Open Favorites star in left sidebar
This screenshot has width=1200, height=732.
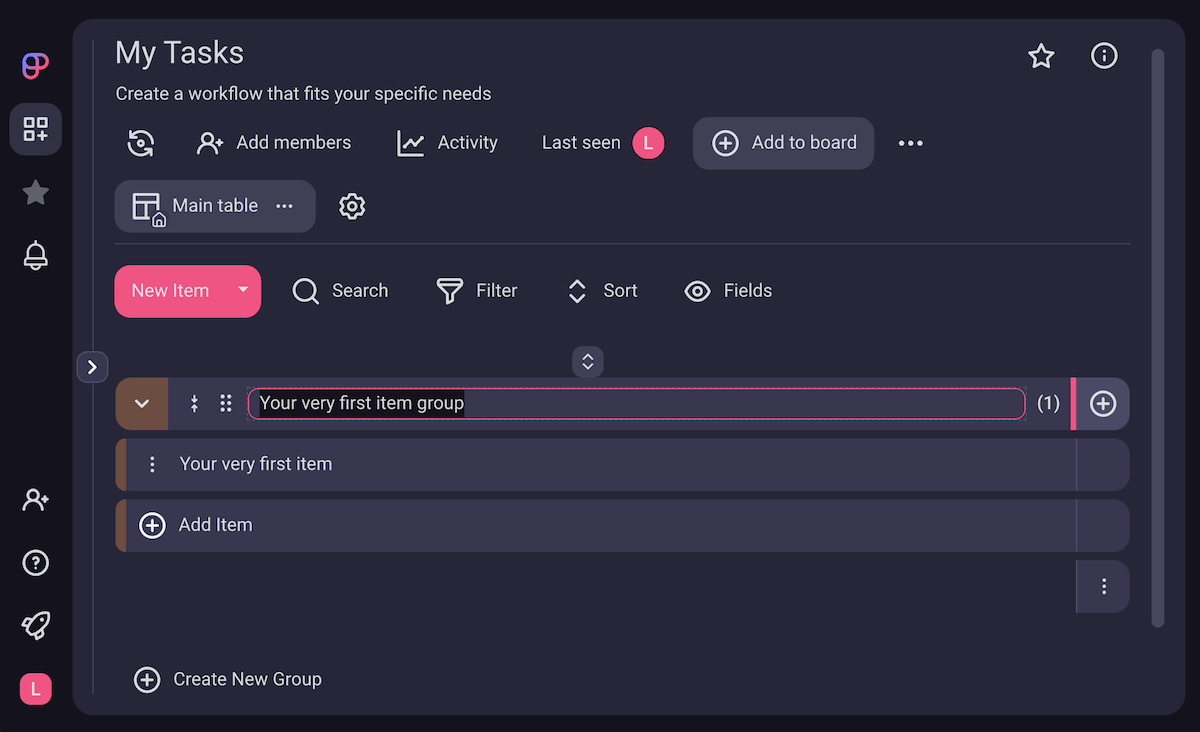36,192
